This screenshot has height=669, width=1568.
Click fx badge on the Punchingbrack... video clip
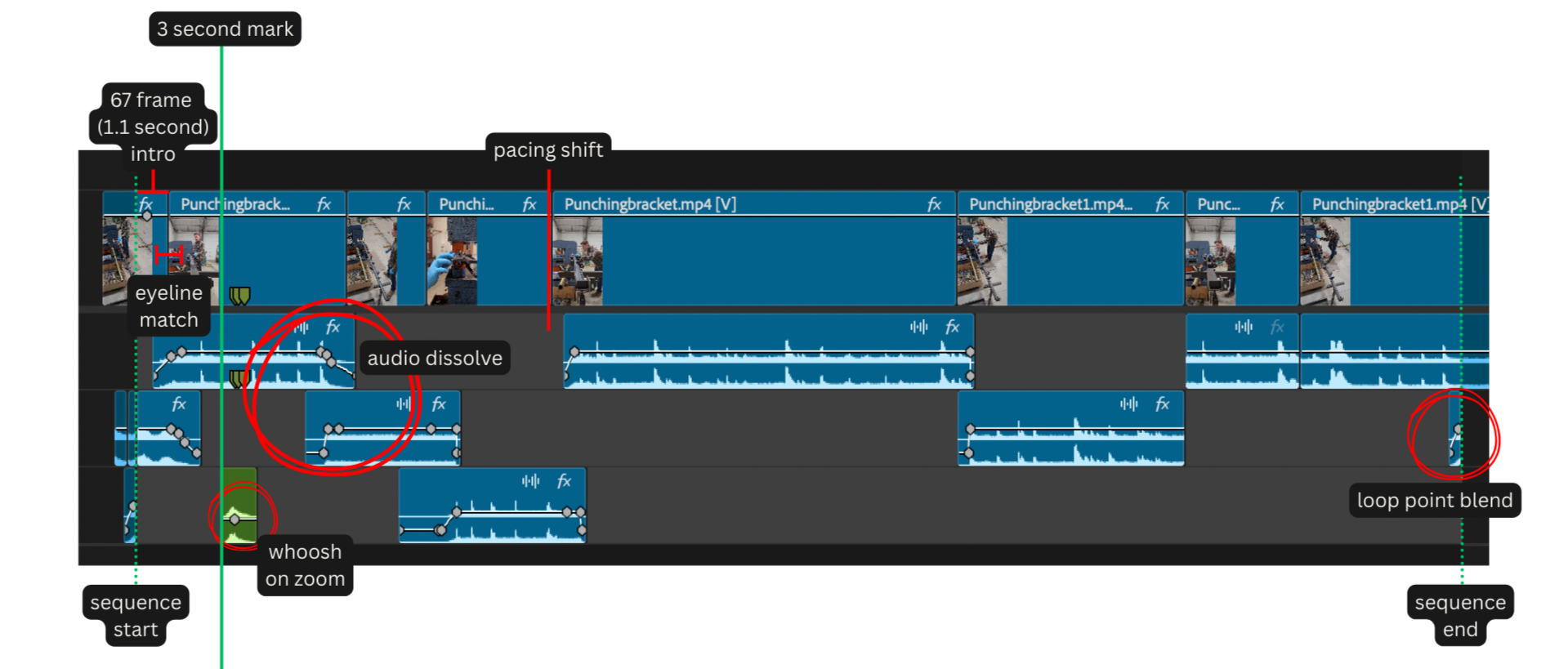pyautogui.click(x=324, y=204)
